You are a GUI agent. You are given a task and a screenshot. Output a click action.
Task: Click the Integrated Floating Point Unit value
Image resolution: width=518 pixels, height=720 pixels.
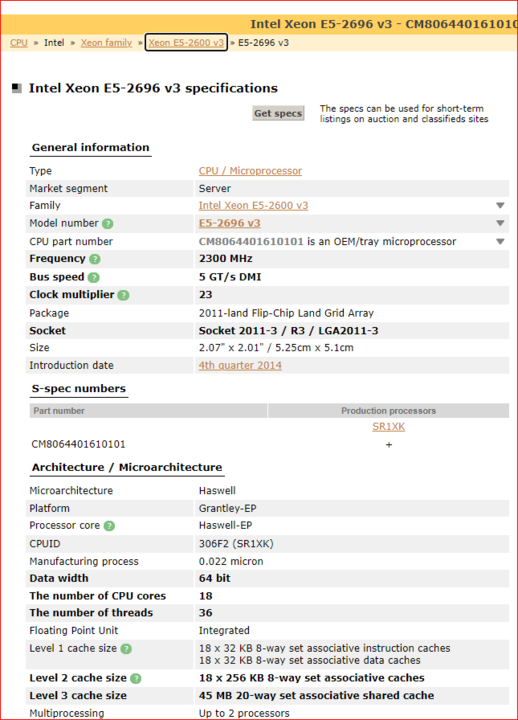(x=224, y=630)
